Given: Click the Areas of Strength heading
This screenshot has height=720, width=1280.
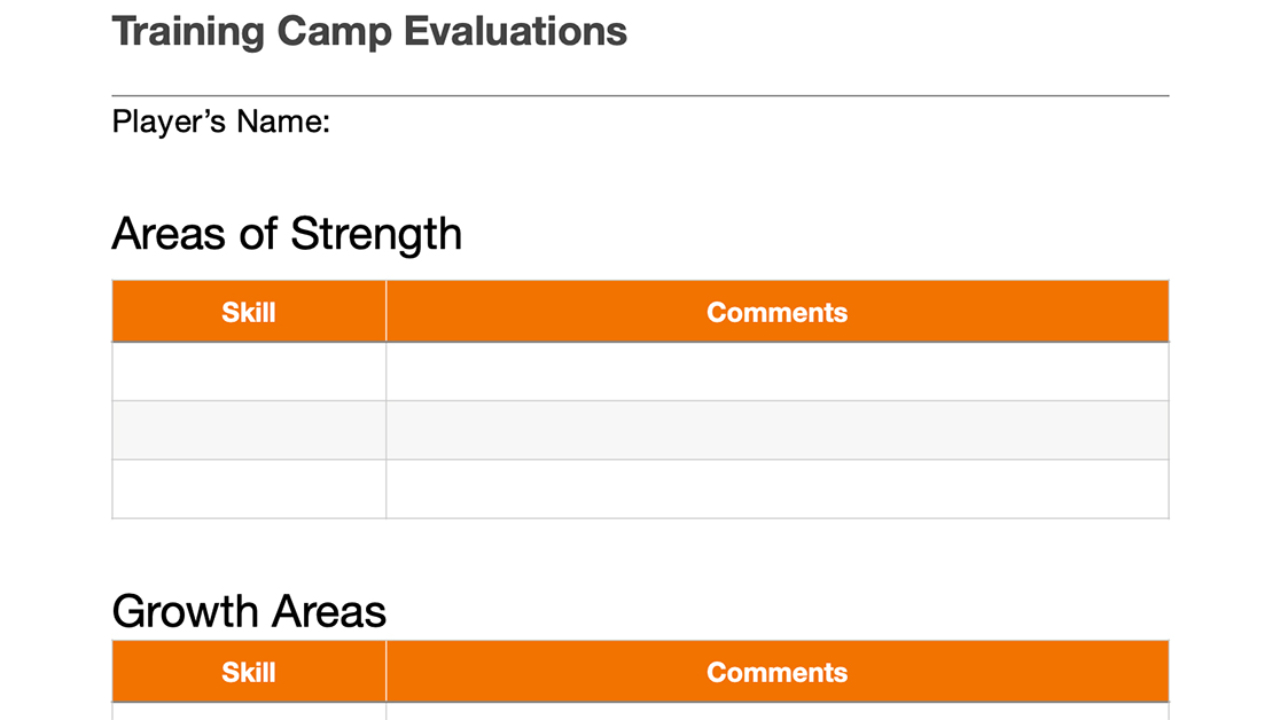Looking at the screenshot, I should tap(287, 234).
